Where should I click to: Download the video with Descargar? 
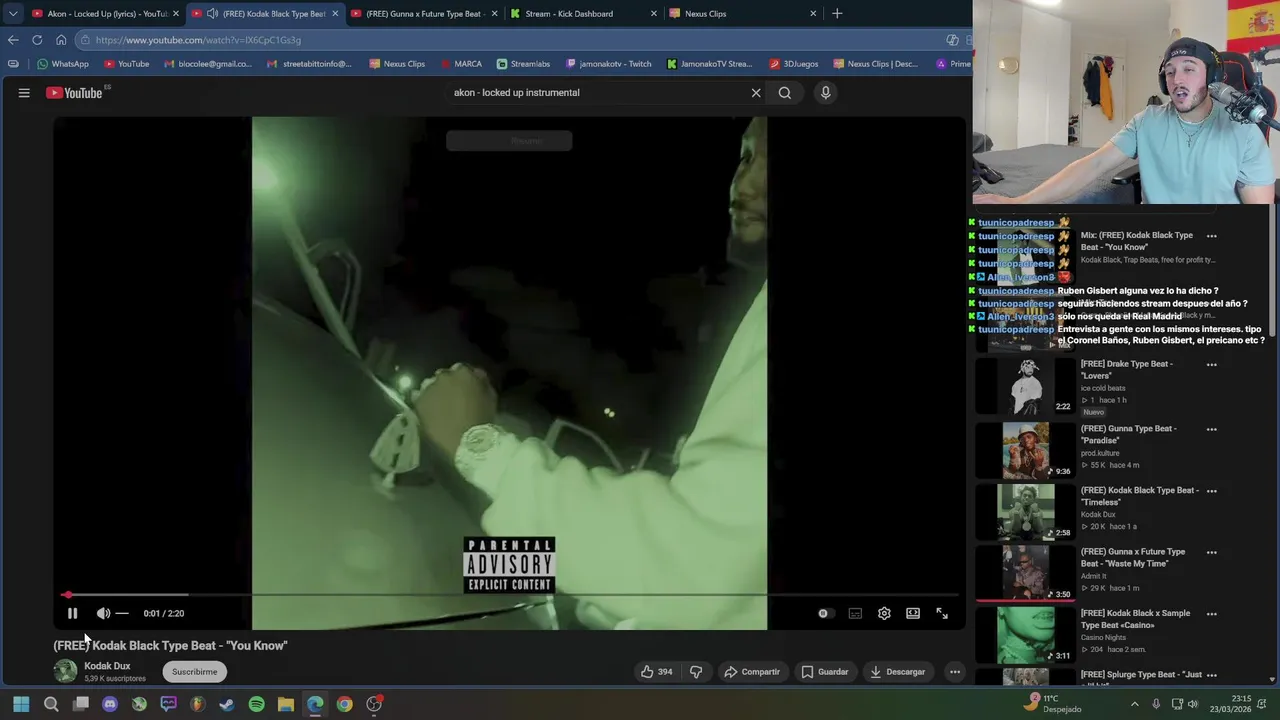click(897, 672)
